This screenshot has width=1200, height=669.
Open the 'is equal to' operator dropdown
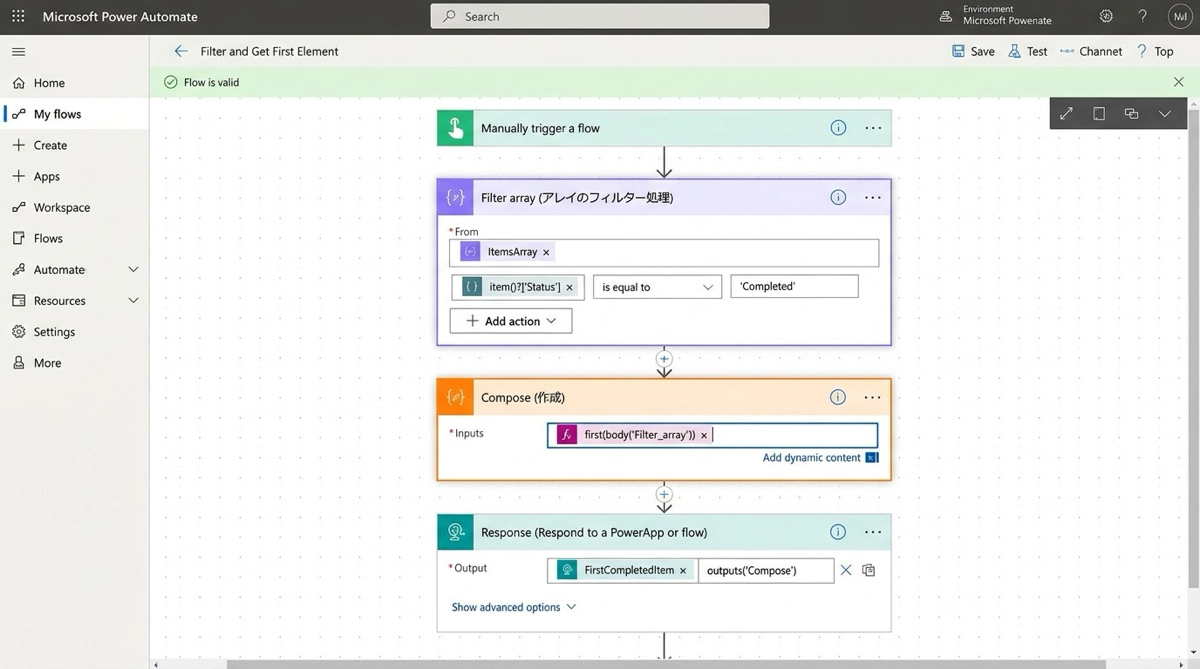657,287
